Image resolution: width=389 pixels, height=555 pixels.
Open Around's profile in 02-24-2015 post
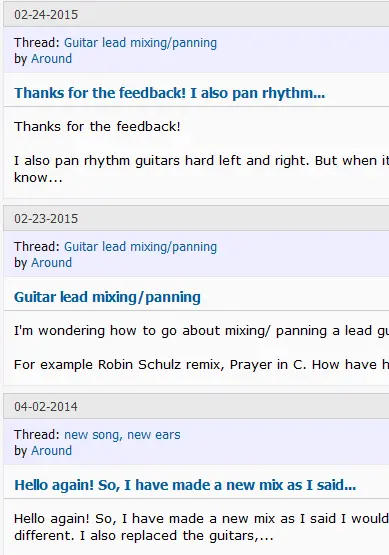pos(51,59)
